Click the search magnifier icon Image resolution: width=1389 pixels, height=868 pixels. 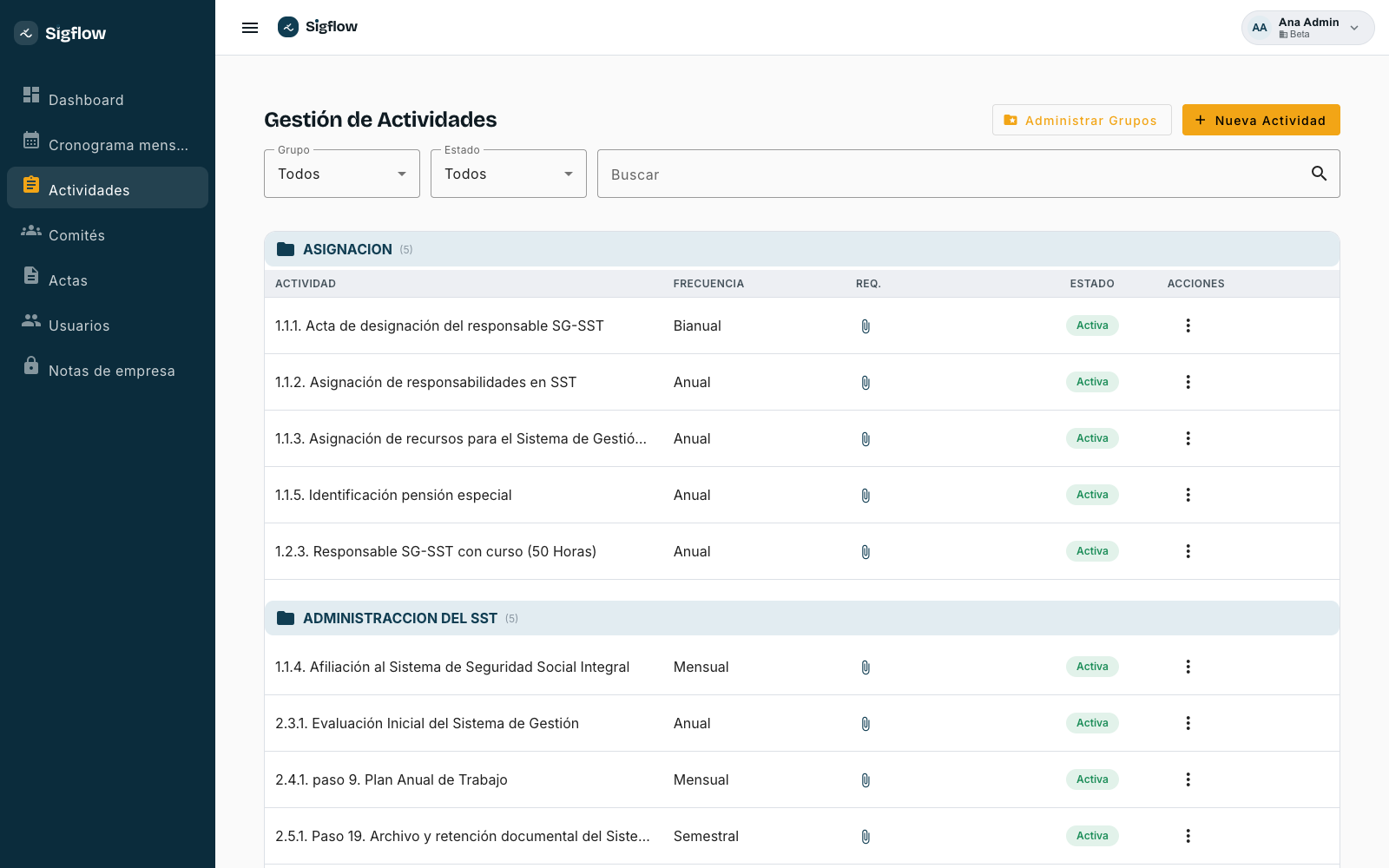pyautogui.click(x=1319, y=174)
